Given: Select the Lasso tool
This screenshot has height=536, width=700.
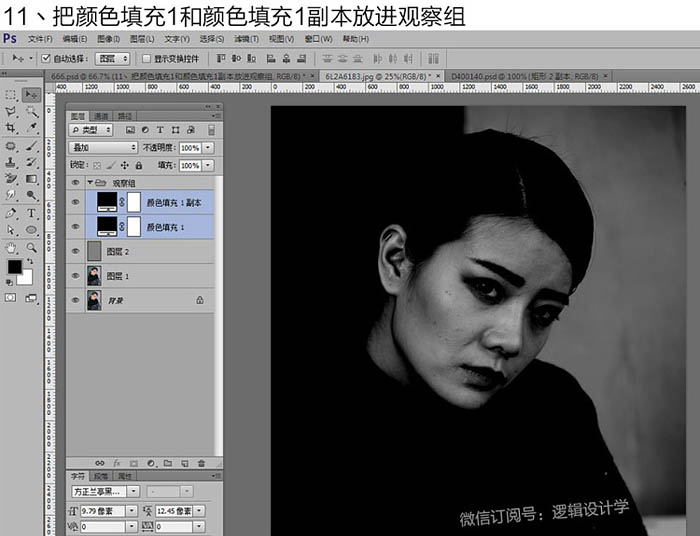Looking at the screenshot, I should click(x=11, y=112).
